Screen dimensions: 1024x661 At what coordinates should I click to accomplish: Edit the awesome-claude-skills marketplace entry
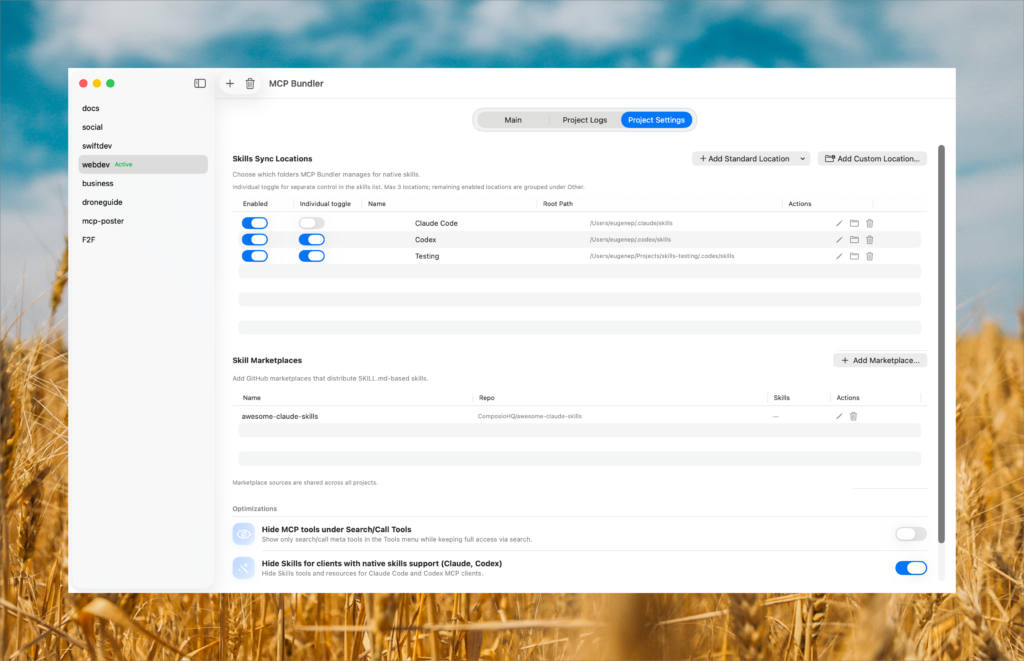point(839,416)
